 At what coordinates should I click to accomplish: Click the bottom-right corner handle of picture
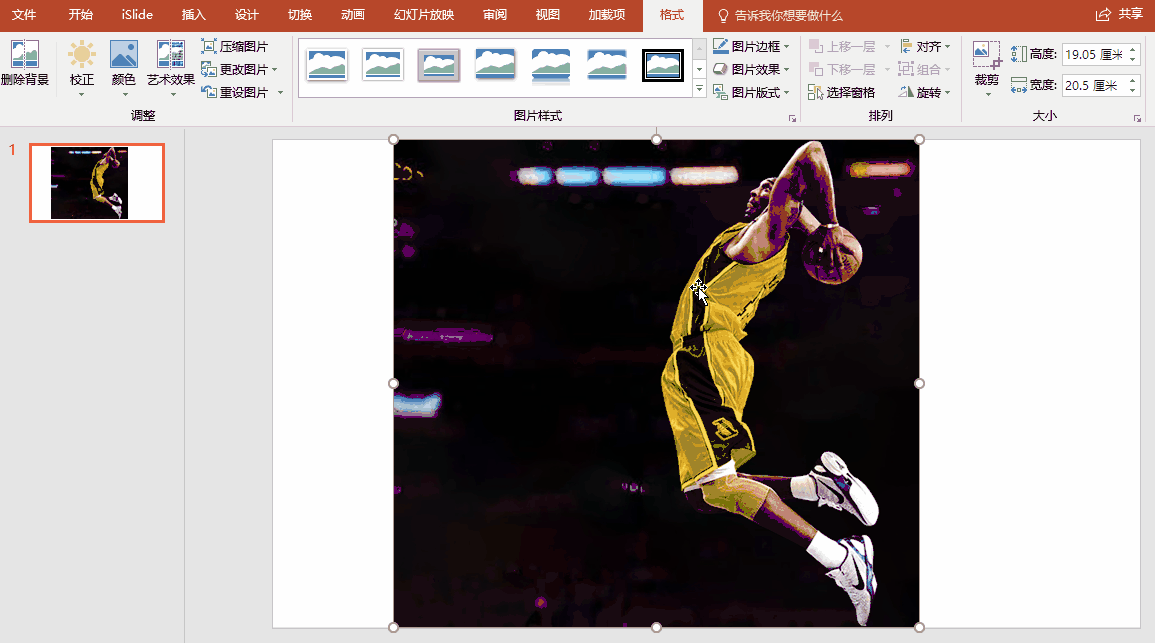(x=919, y=628)
